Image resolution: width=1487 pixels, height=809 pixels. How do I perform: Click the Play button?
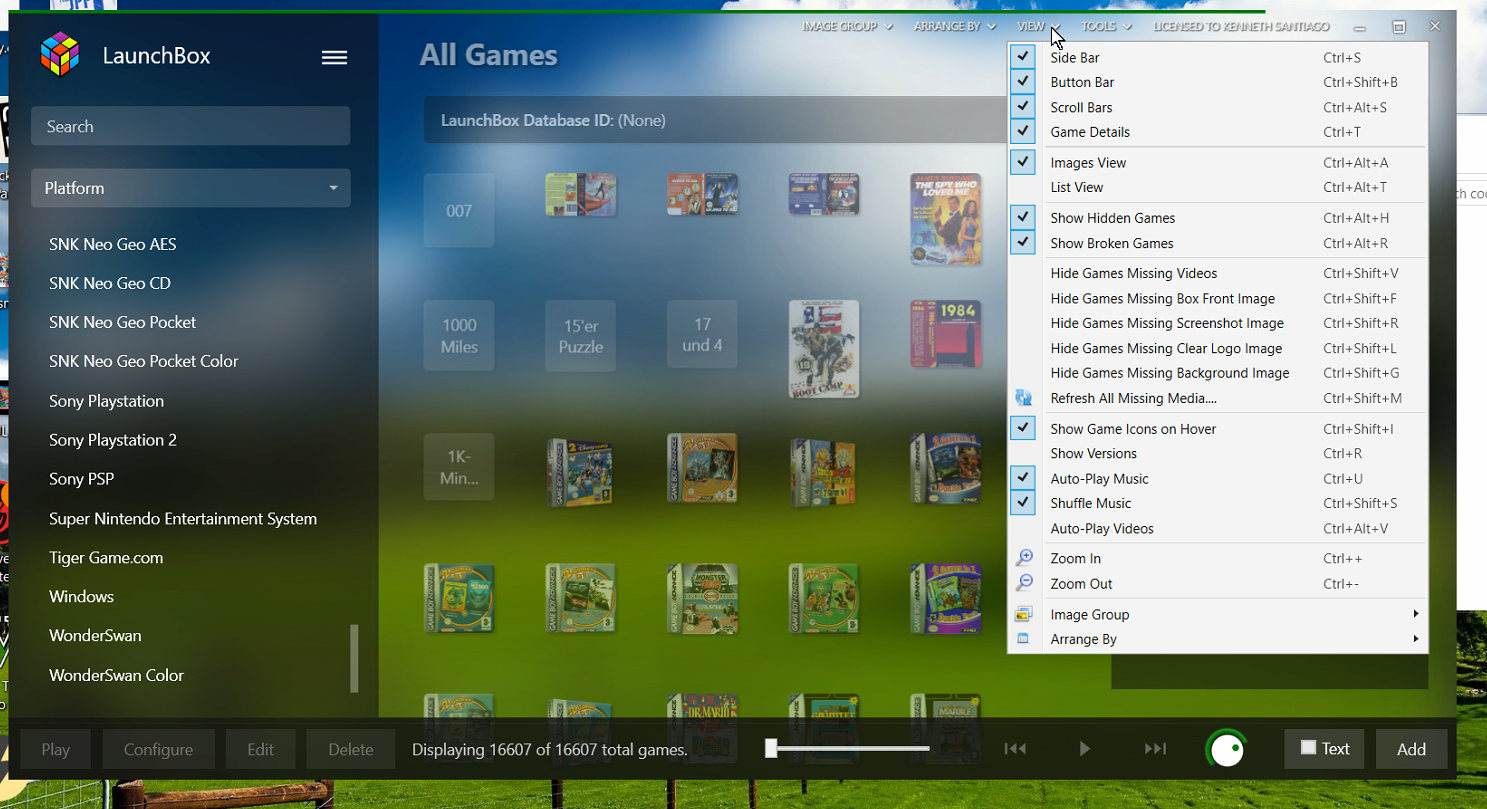[x=56, y=749]
